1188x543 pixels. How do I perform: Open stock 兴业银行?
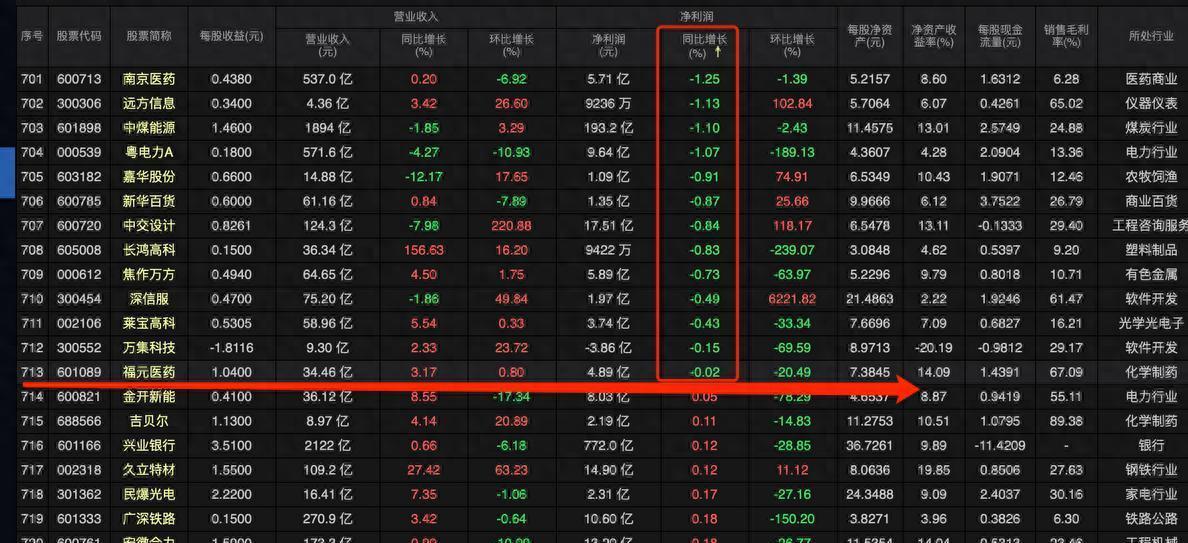coord(148,445)
